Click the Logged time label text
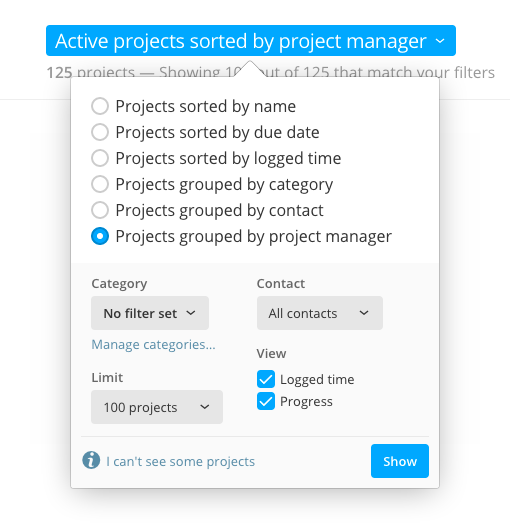This screenshot has width=510, height=523. click(317, 380)
